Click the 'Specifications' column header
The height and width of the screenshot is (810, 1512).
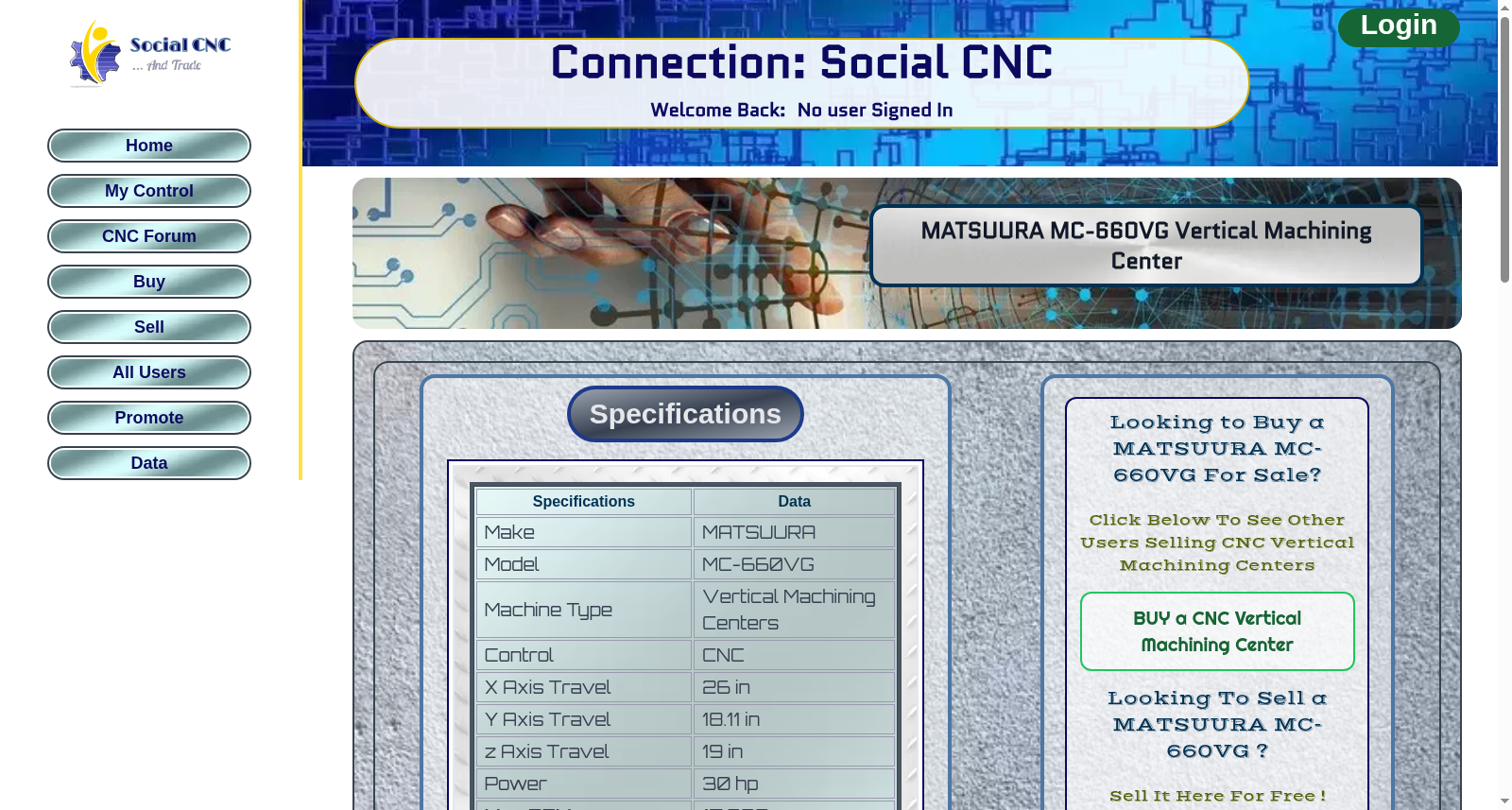[x=584, y=502]
